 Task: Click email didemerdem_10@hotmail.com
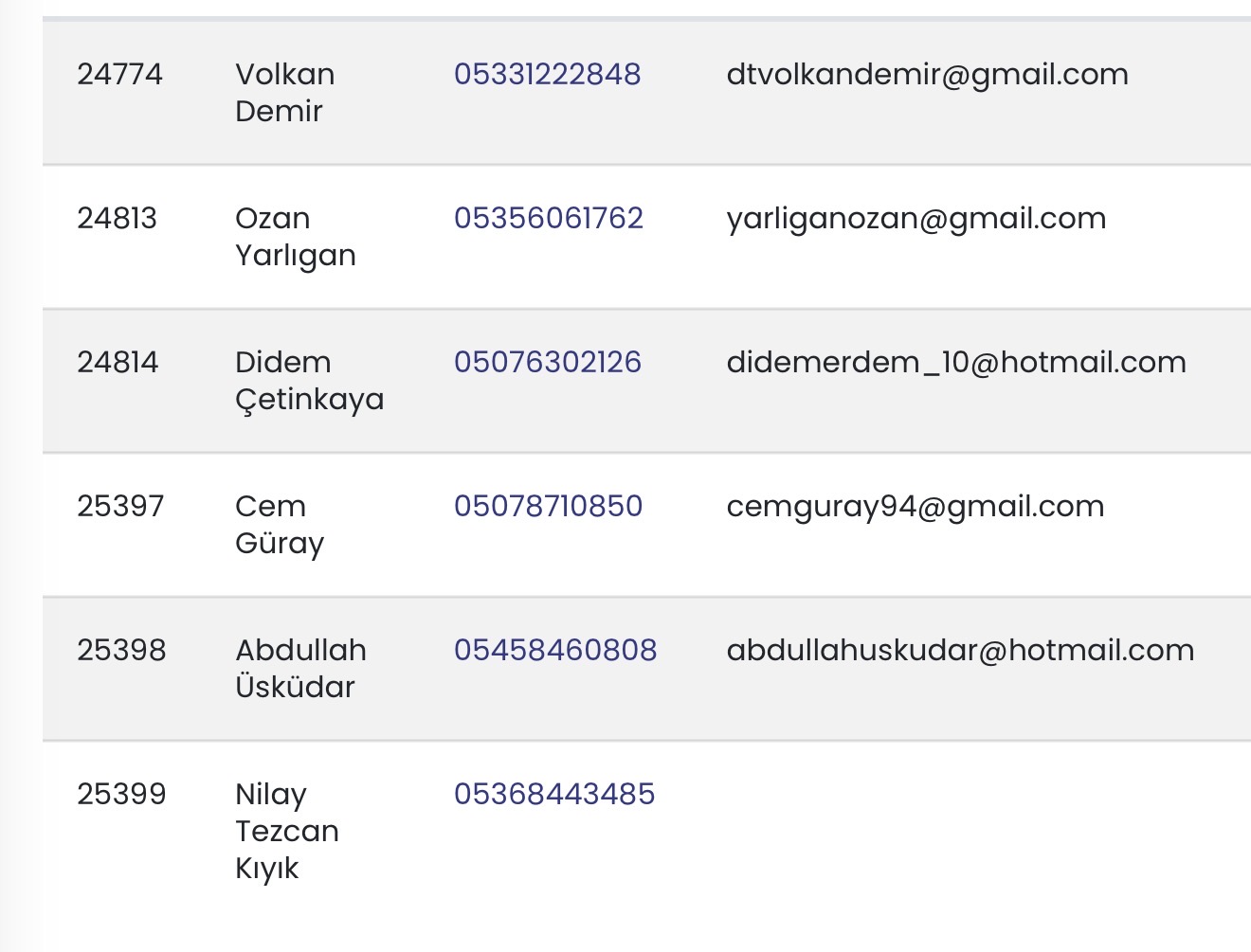point(955,363)
